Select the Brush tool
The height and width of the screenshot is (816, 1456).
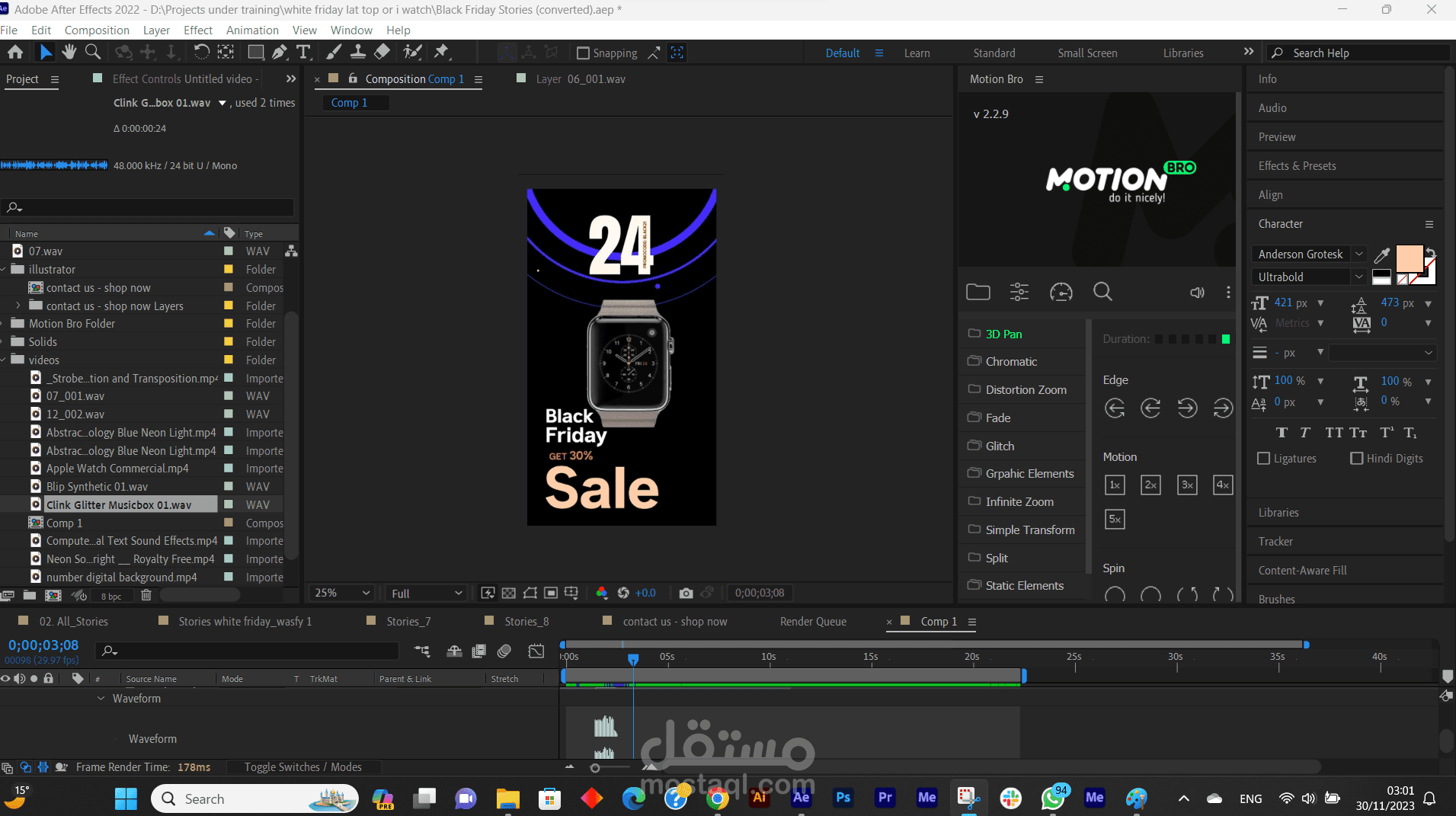[x=334, y=52]
